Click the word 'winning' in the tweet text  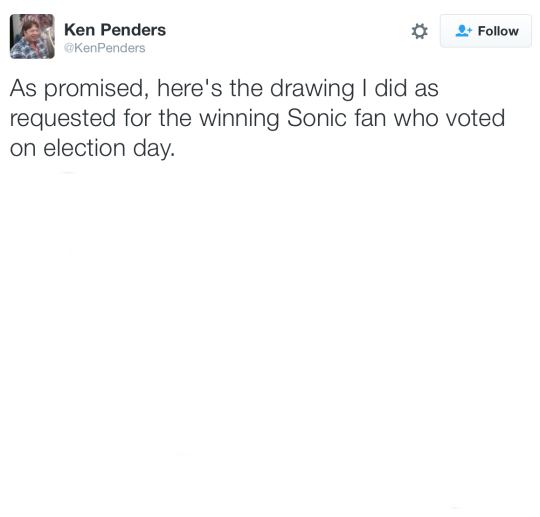pyautogui.click(x=239, y=119)
